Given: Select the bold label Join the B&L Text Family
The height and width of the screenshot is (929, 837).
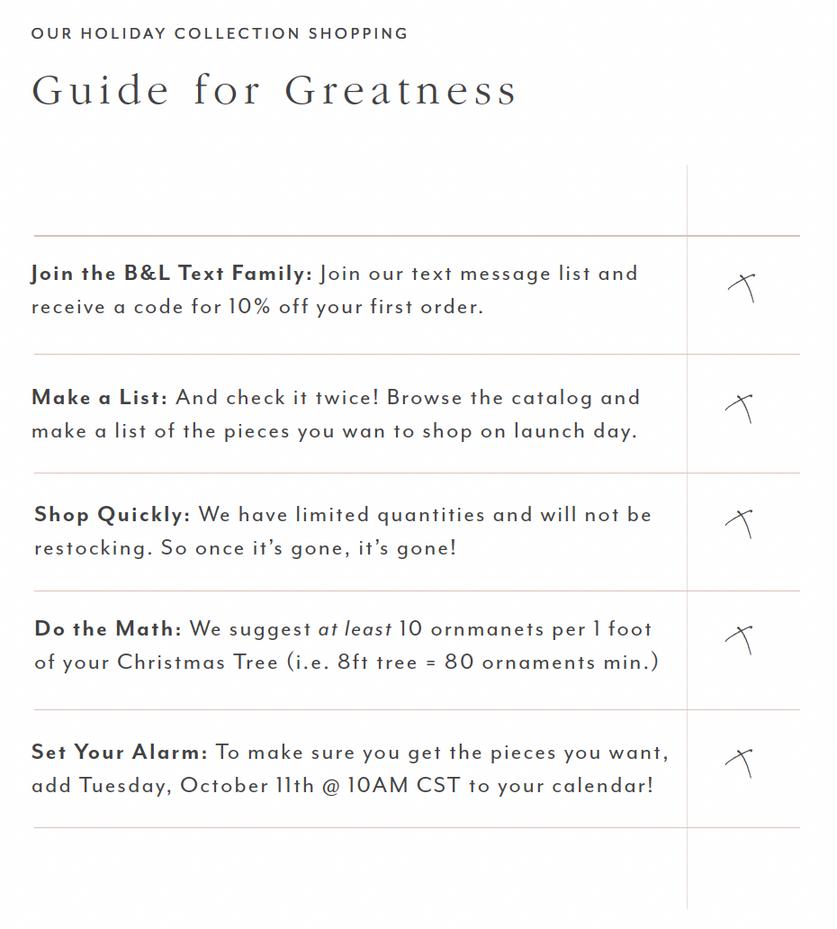Looking at the screenshot, I should (171, 273).
